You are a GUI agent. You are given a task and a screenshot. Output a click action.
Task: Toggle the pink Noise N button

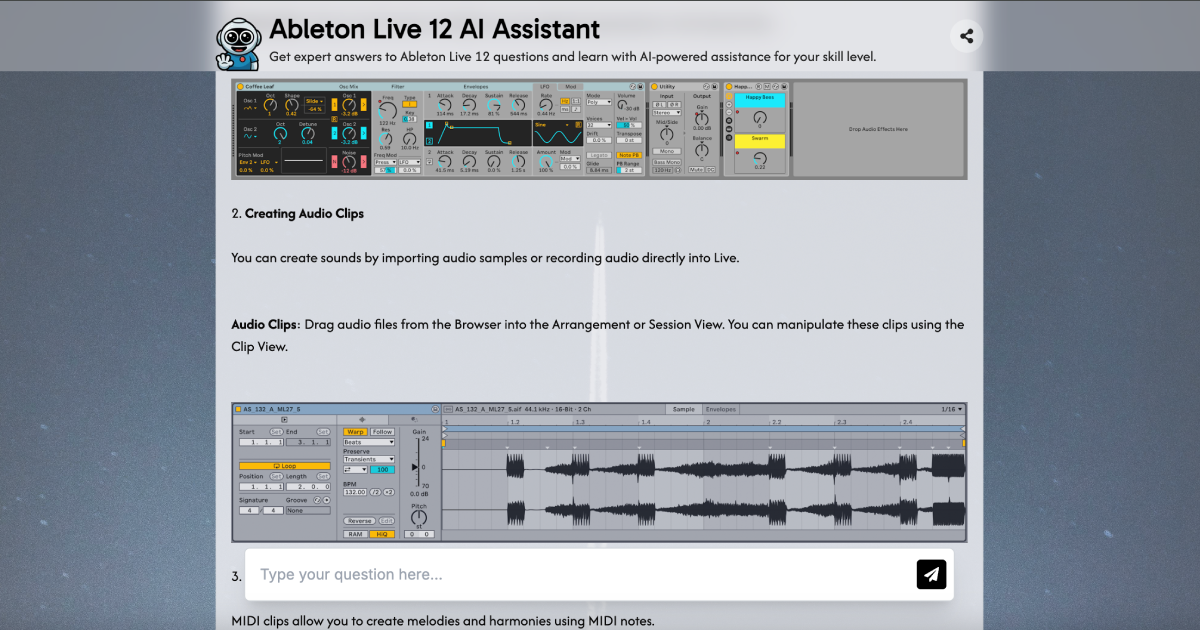(x=334, y=161)
